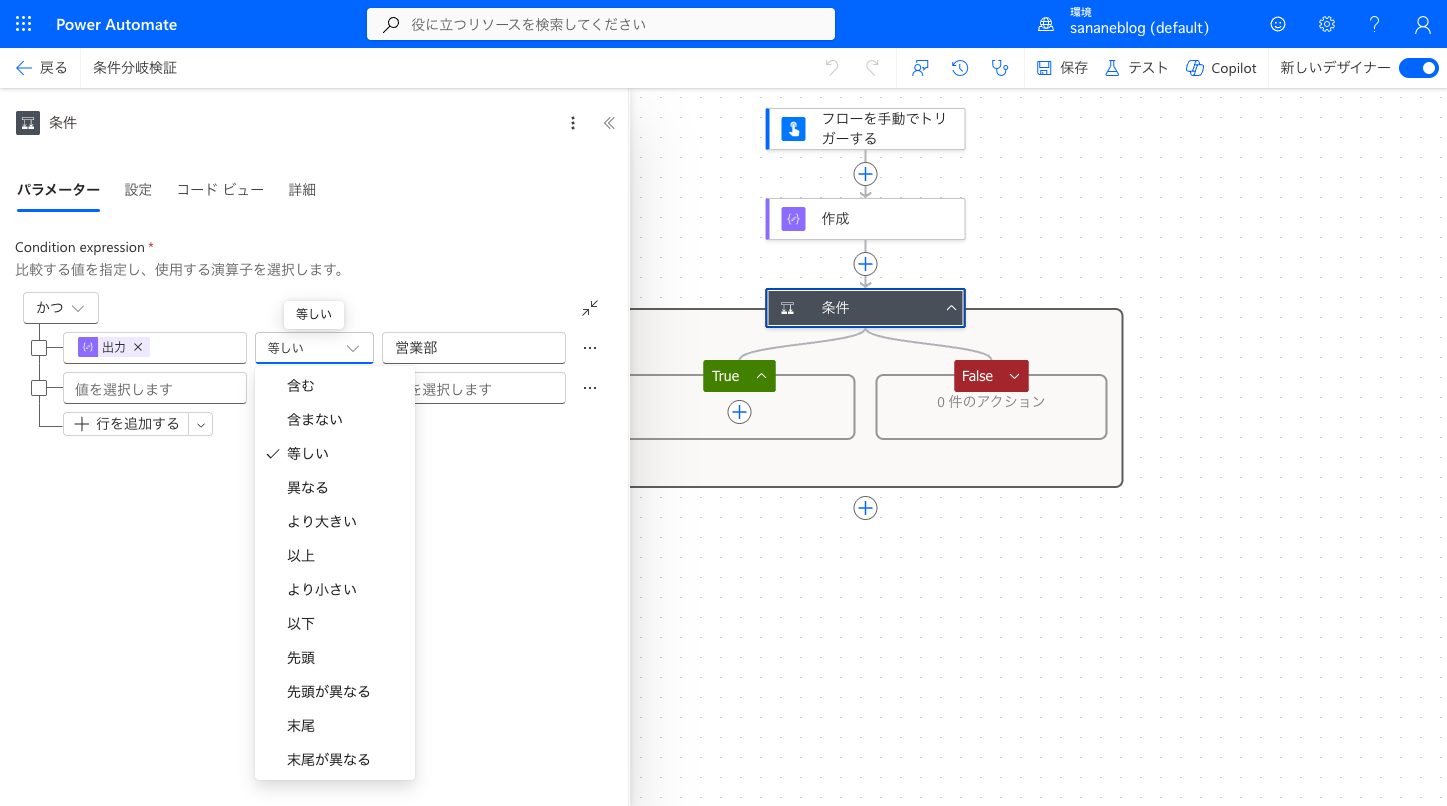Click the 営業部 value input field
Screen dimensions: 1447x806
pyautogui.click(x=474, y=348)
